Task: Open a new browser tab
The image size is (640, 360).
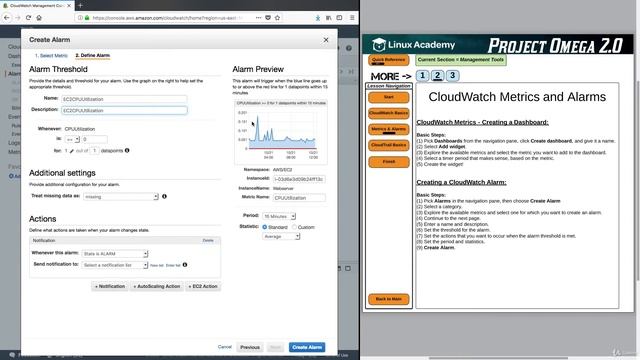Action: coord(80,6)
